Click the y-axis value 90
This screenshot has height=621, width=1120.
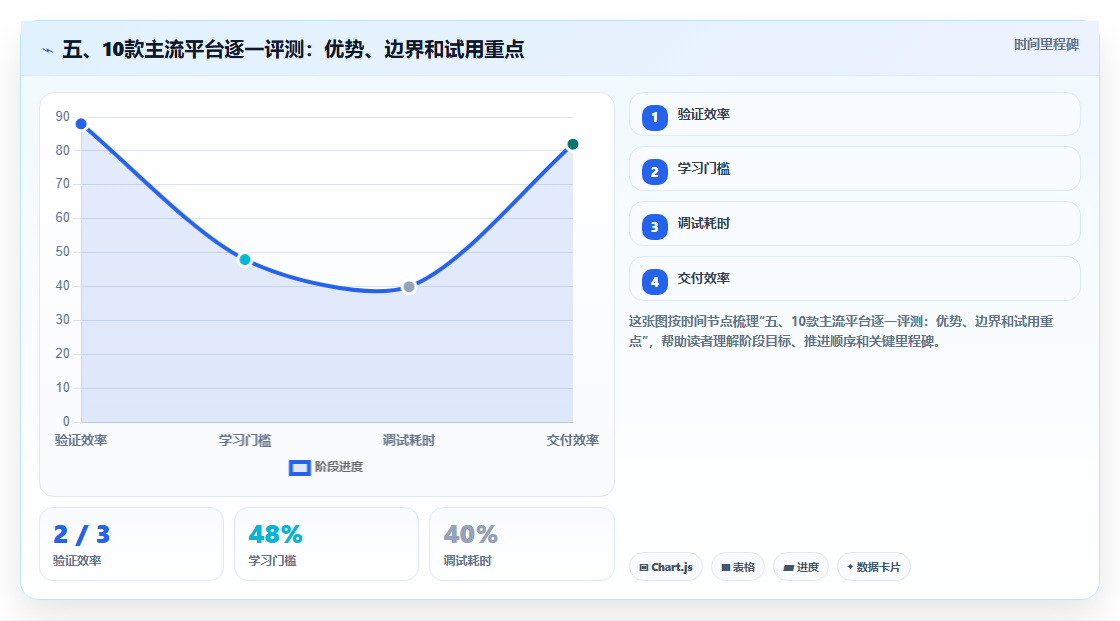point(63,116)
